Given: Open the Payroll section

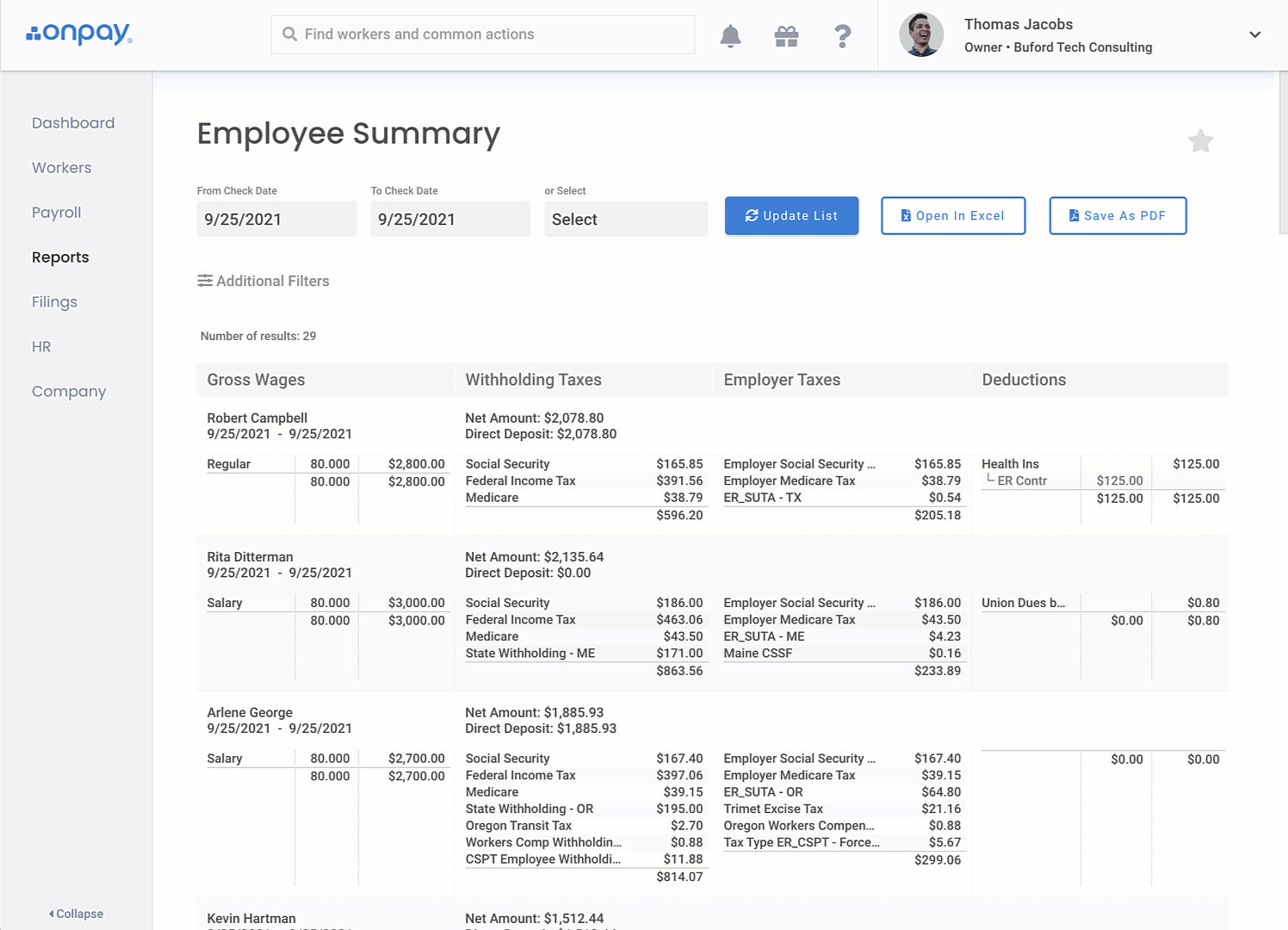Looking at the screenshot, I should (56, 213).
